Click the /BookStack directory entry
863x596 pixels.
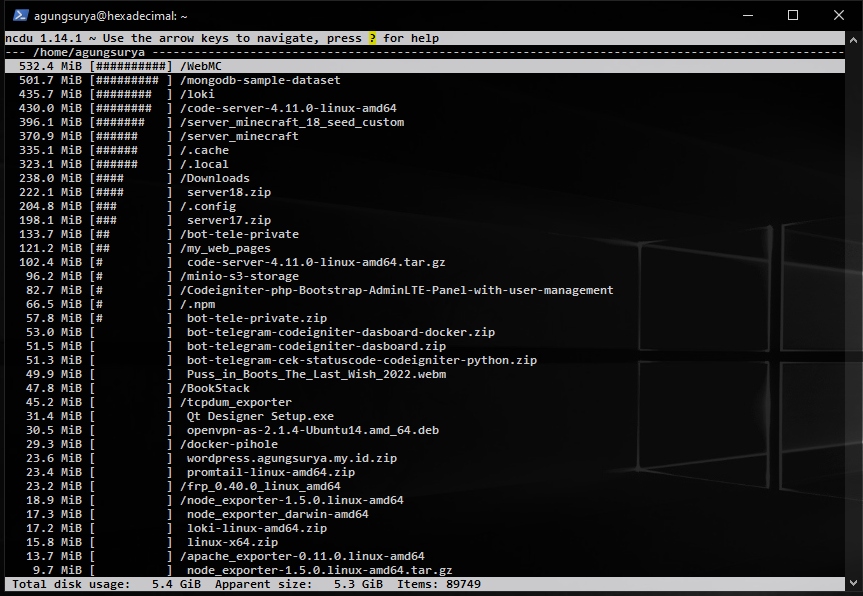pyautogui.click(x=215, y=388)
